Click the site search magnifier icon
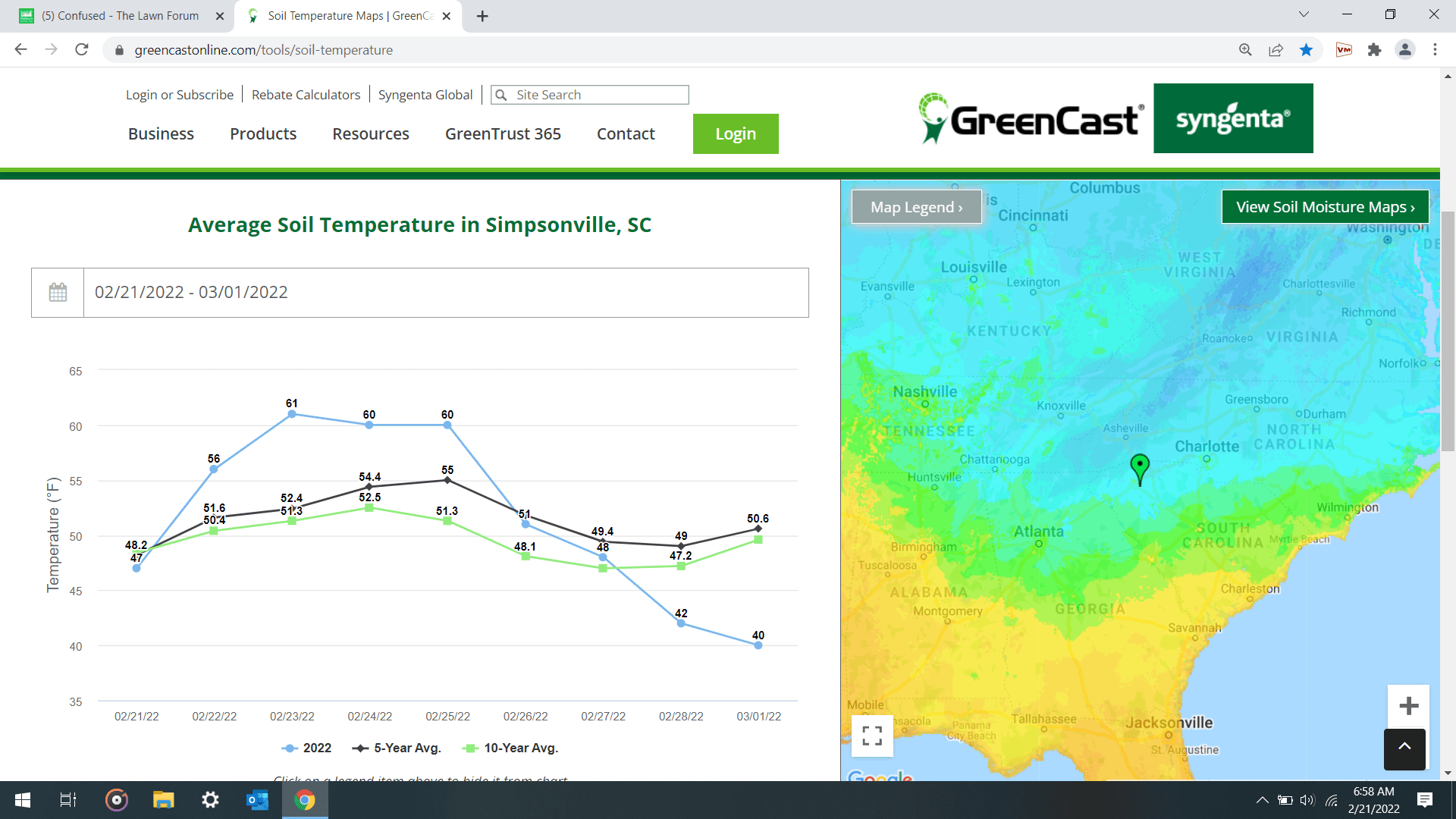The image size is (1456, 819). 502,95
